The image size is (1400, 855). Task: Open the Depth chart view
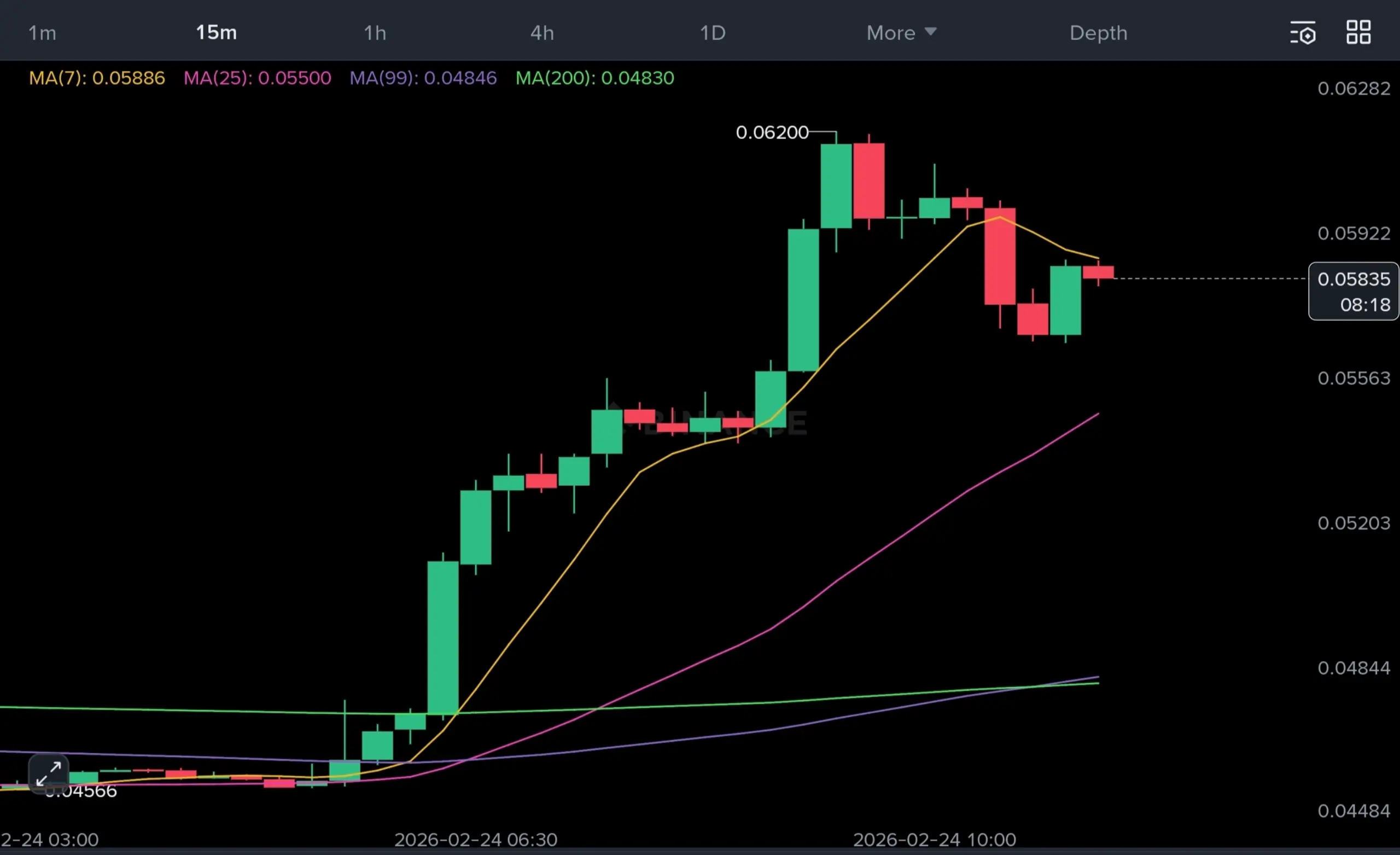1098,33
